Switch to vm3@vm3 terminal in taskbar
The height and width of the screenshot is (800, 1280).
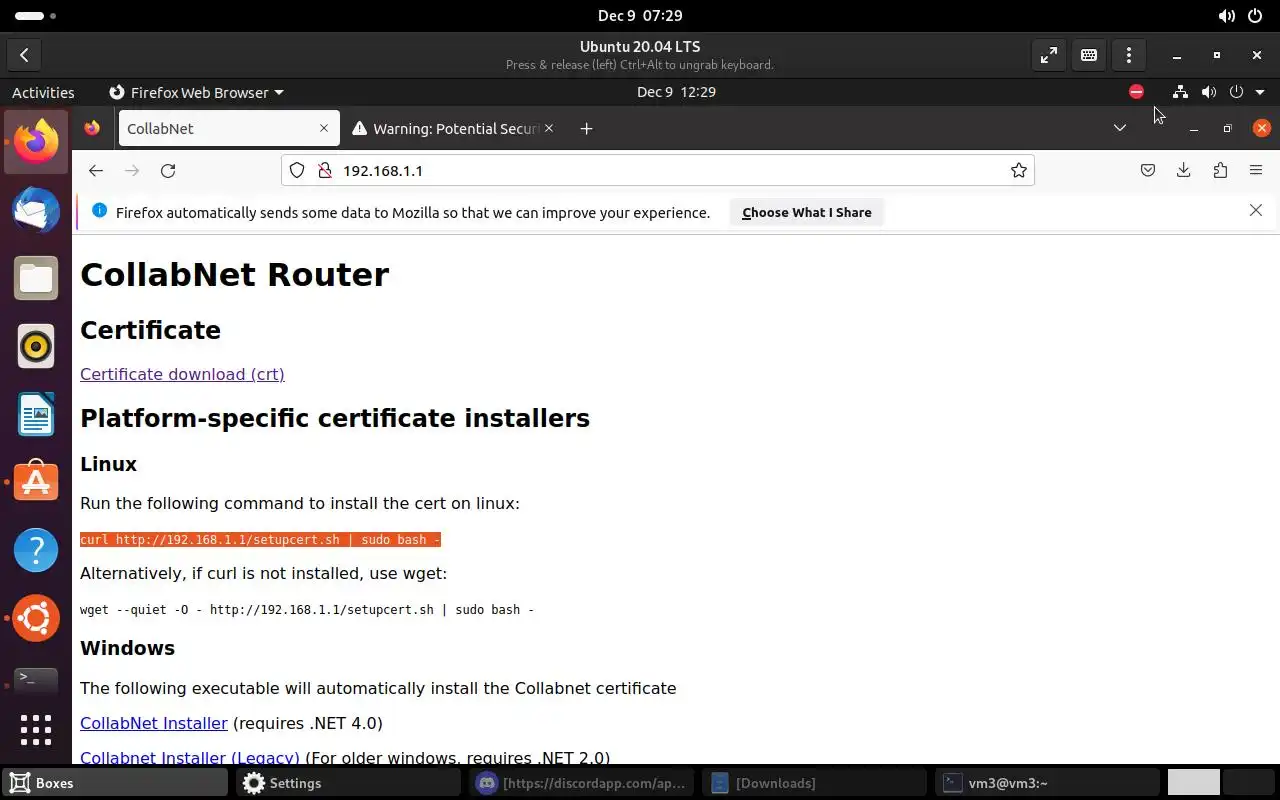click(1048, 783)
